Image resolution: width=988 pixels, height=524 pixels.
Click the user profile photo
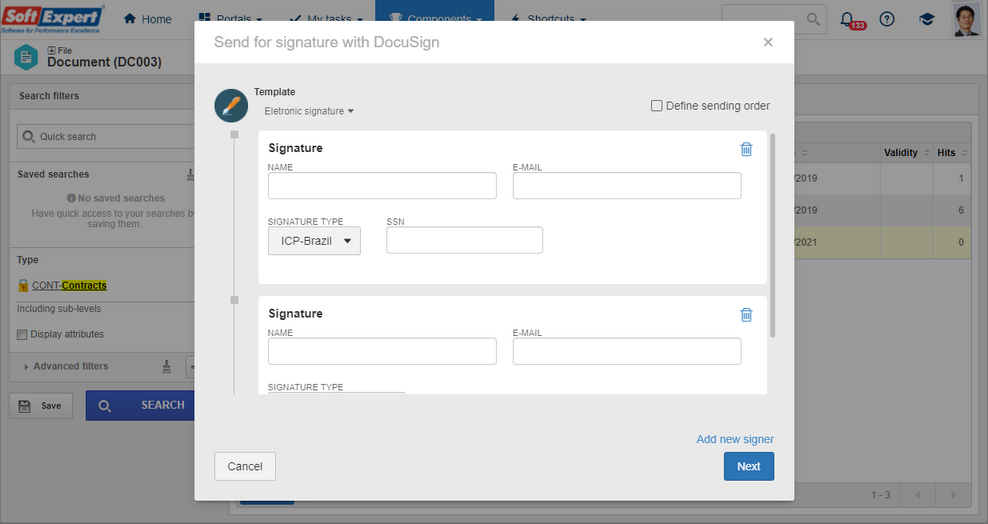(967, 20)
